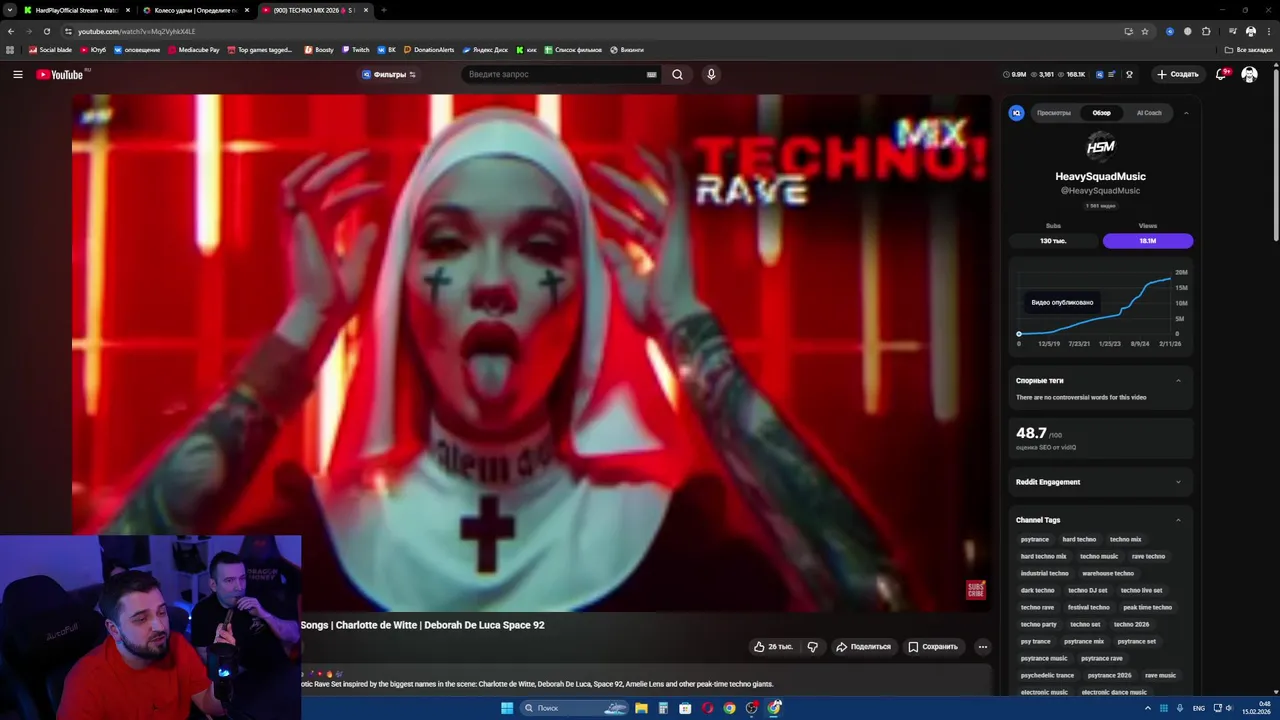Open the browser tab search dropdown
The width and height of the screenshot is (1280, 720).
[9, 10]
